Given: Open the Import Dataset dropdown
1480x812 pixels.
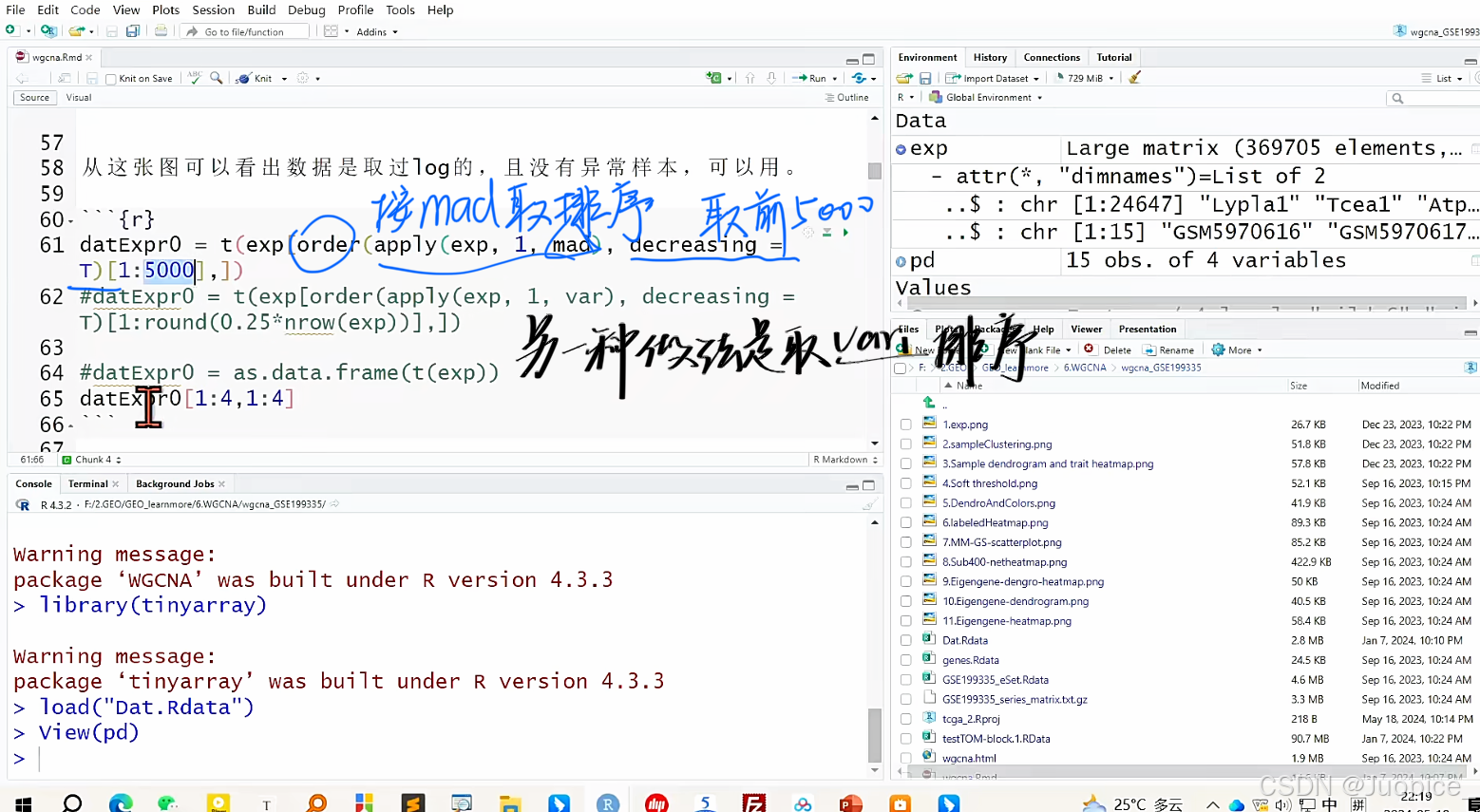Looking at the screenshot, I should coord(993,78).
